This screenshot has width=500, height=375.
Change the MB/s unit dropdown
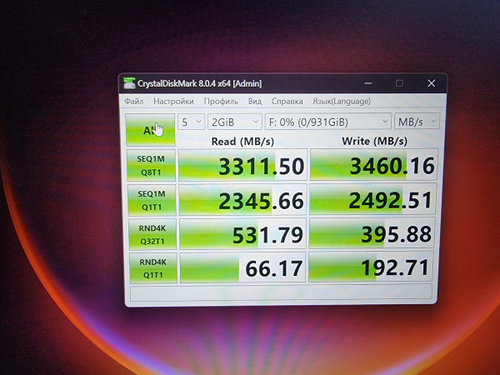[417, 122]
